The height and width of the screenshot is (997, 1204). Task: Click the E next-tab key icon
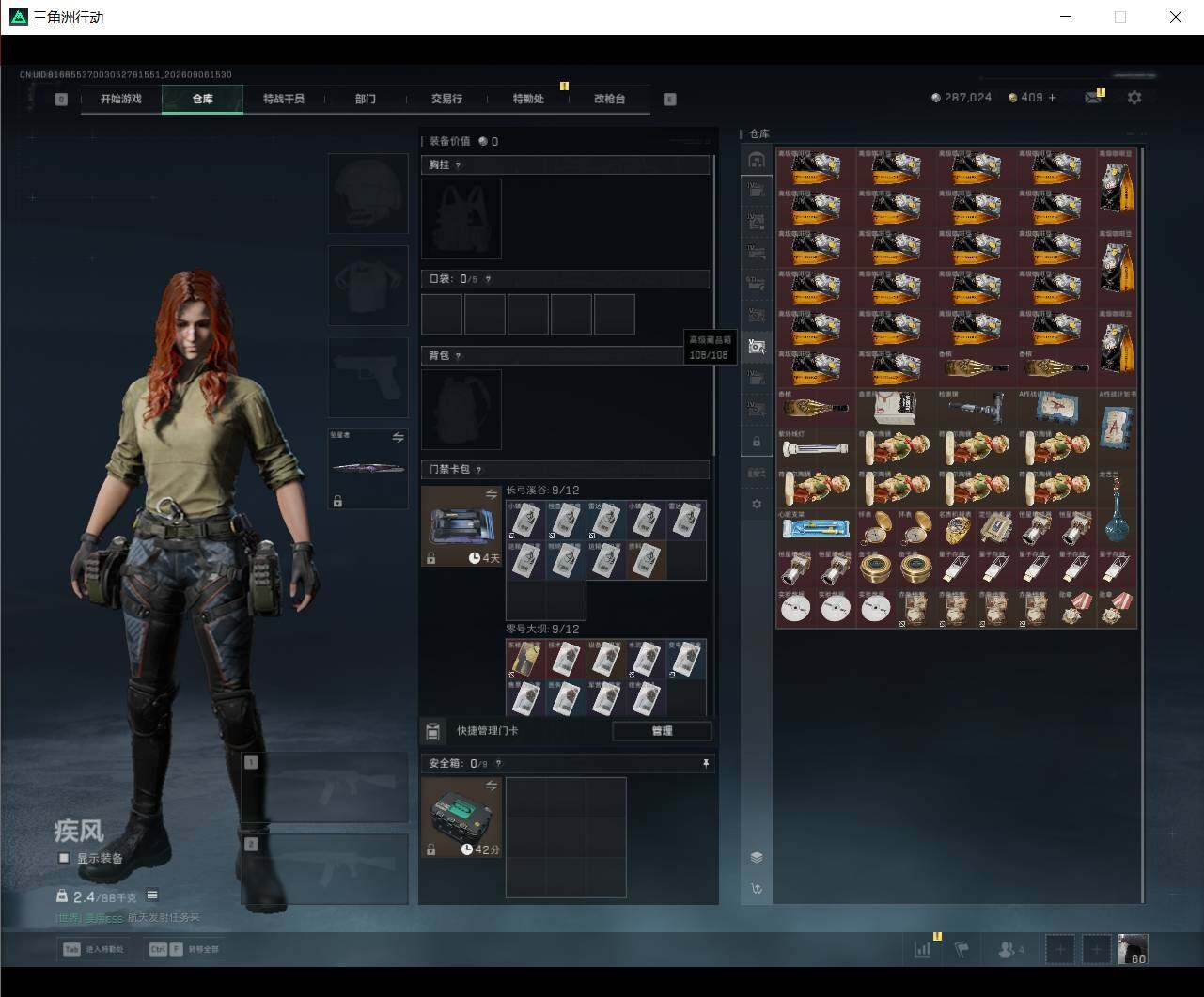click(x=670, y=99)
